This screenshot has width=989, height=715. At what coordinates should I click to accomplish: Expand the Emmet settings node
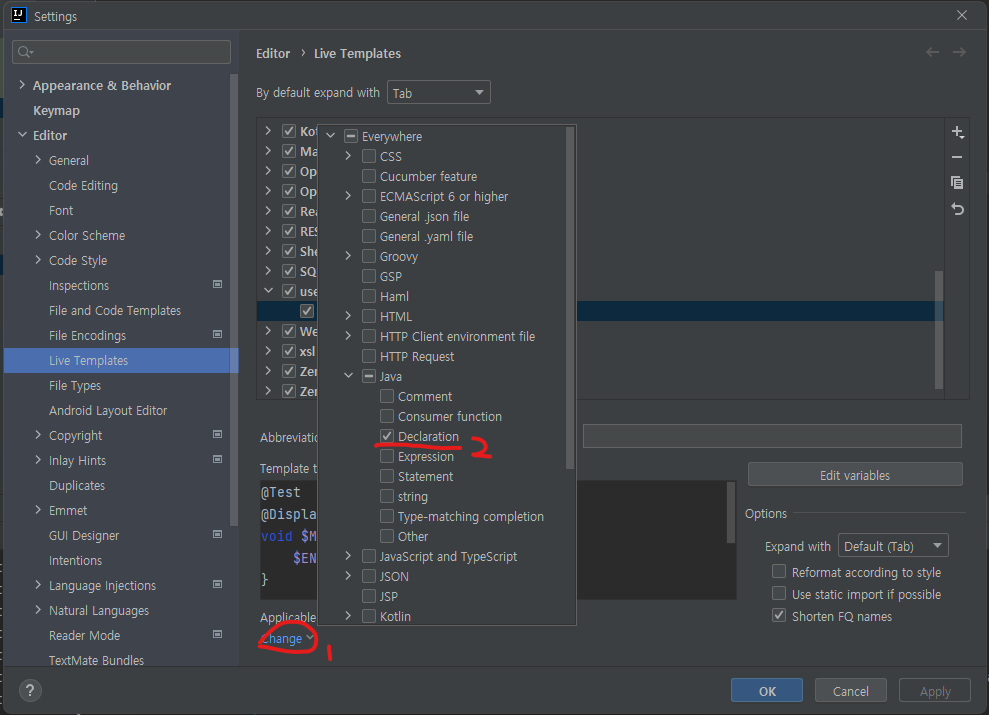coord(38,510)
